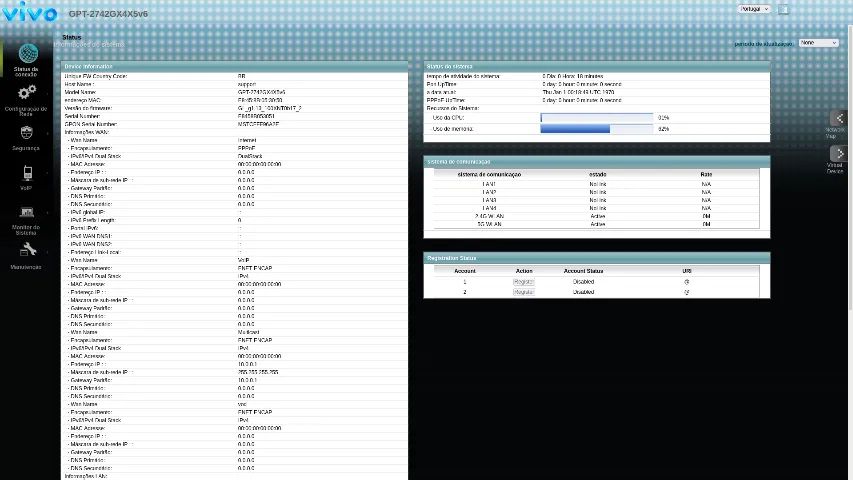Select the Host Name value support
The image size is (853, 480).
pyautogui.click(x=246, y=84)
